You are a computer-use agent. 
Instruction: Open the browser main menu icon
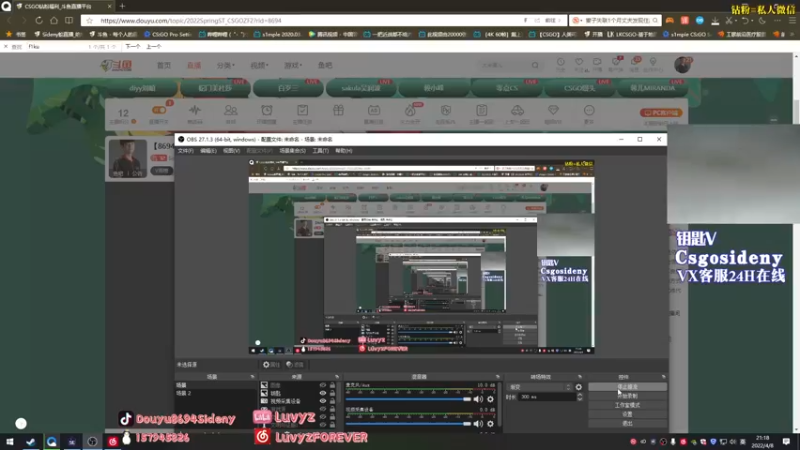click(792, 20)
